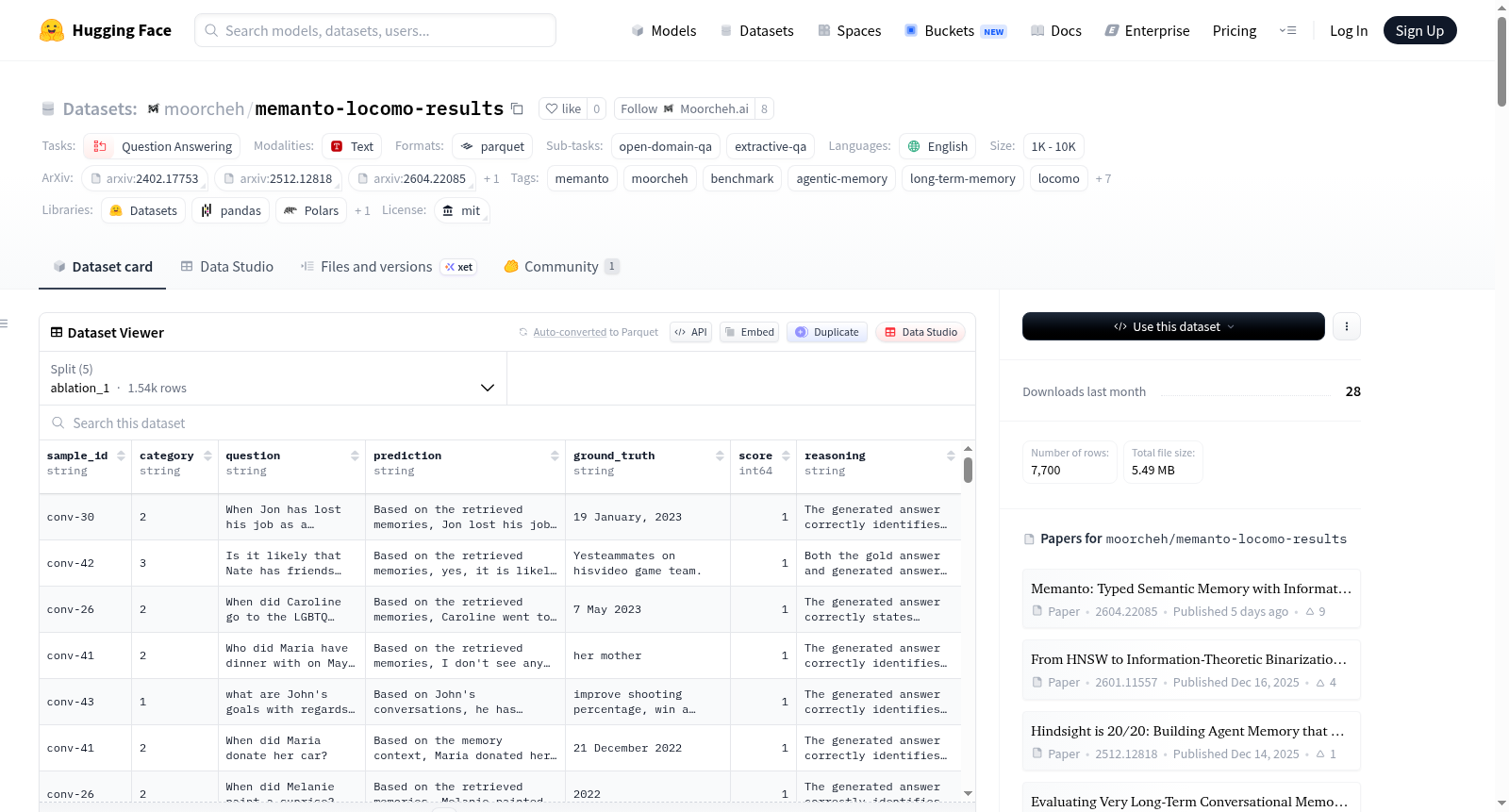Open Pricing page
The image size is (1509, 812).
point(1235,30)
